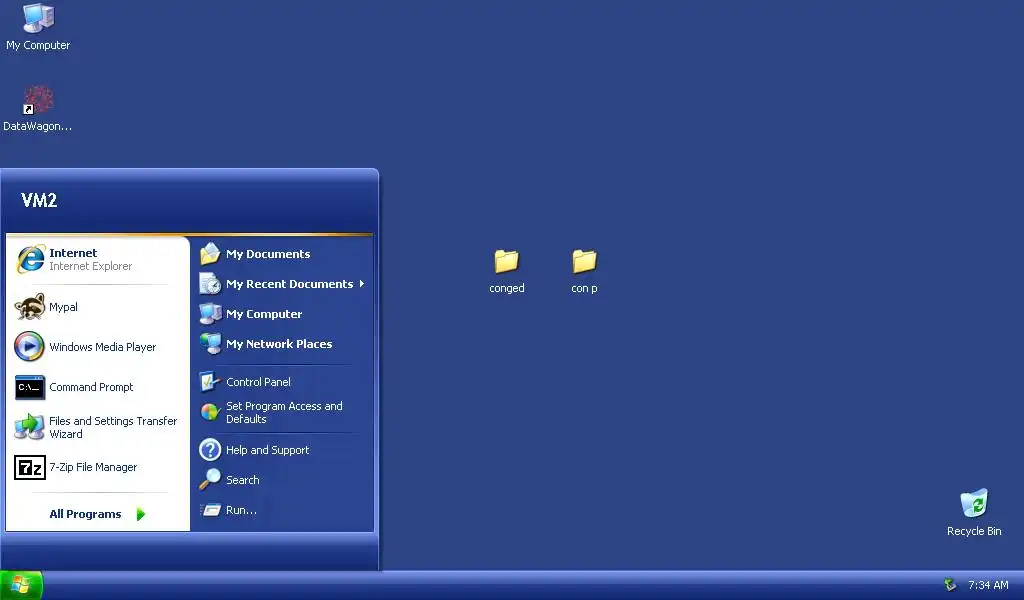Click the Run icon in Start menu
Screen dimensions: 1024x600
tap(210, 510)
